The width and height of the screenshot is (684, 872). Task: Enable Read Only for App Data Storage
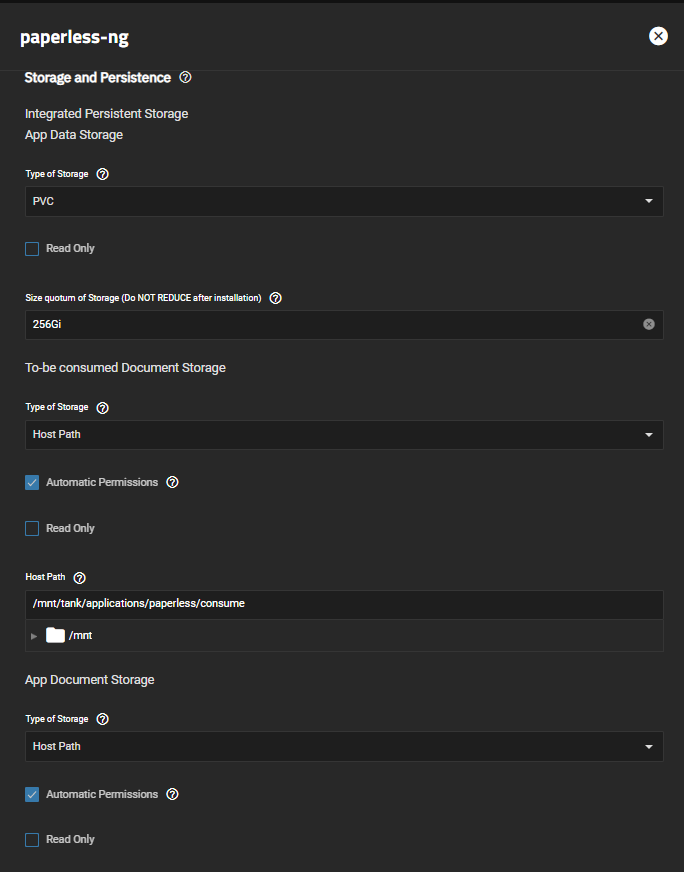click(x=32, y=249)
